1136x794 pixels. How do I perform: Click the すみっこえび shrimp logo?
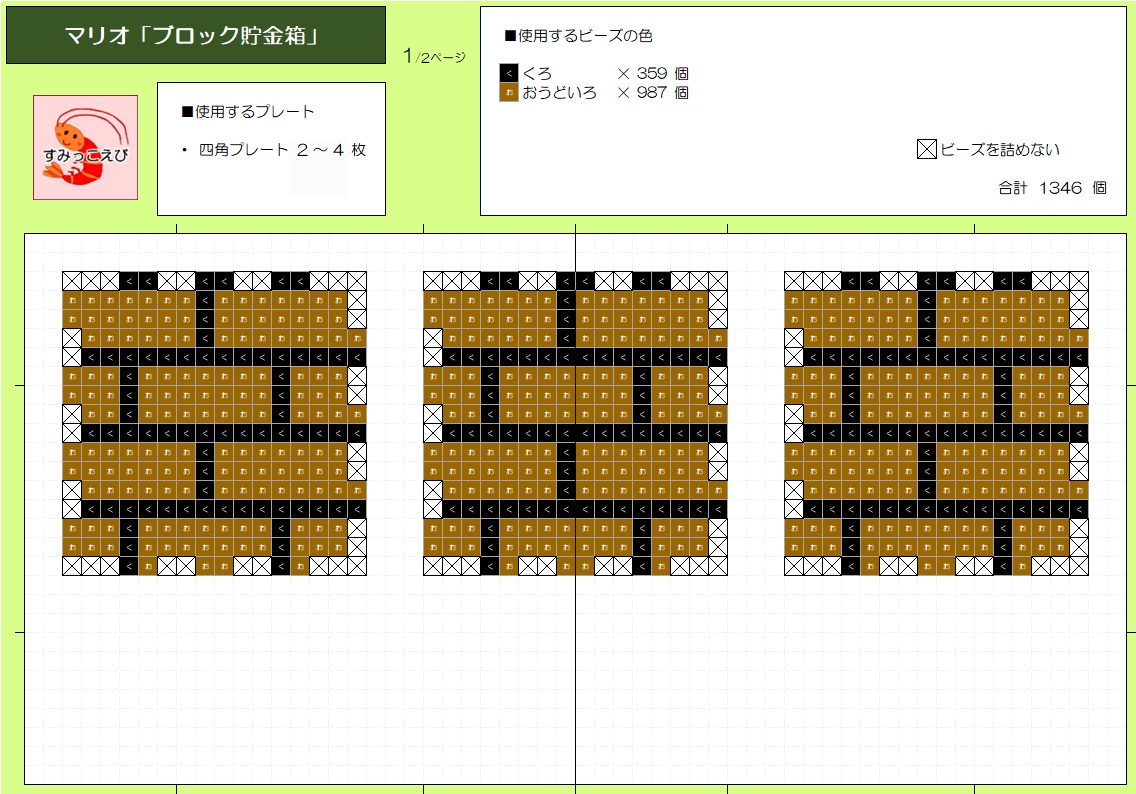(85, 147)
